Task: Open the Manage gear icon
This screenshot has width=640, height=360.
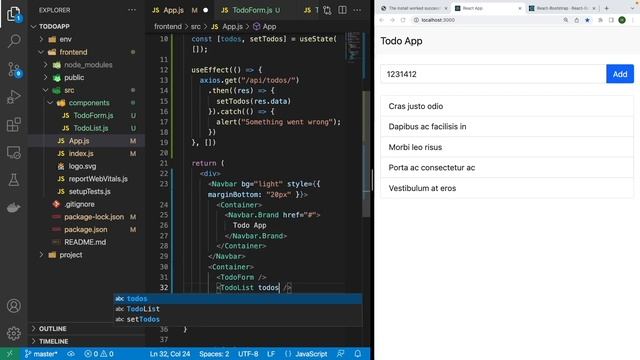Action: (x=13, y=333)
